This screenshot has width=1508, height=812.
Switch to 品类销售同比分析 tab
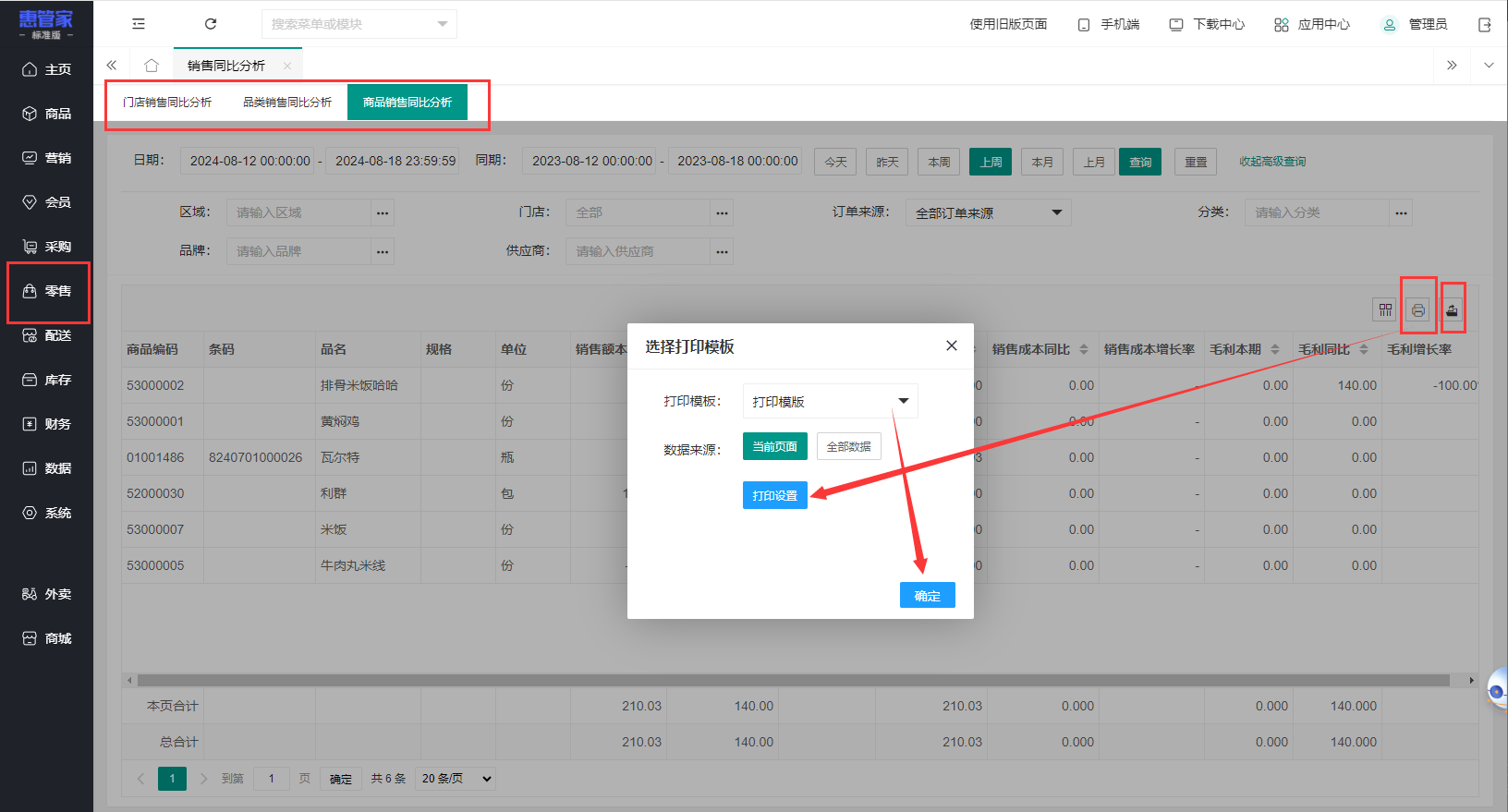tap(287, 102)
